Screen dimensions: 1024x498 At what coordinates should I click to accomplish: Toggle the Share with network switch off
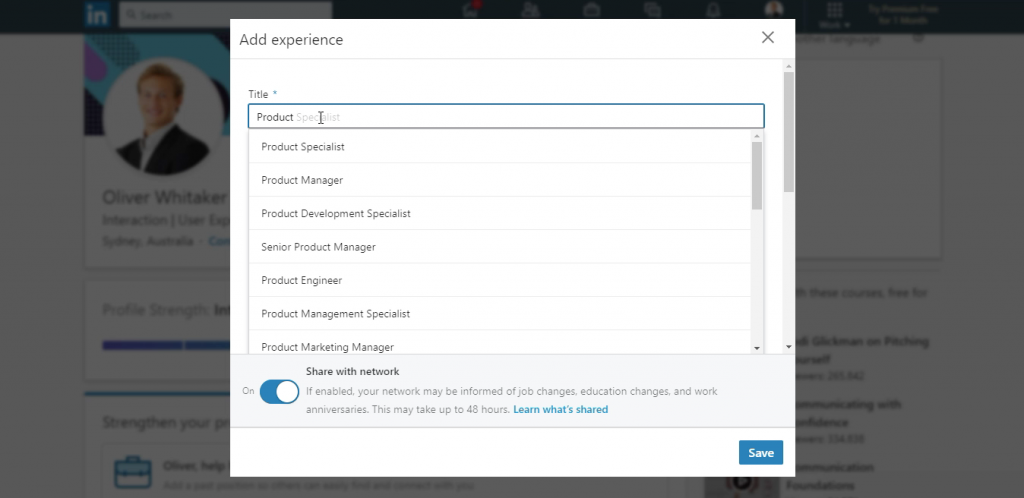point(279,392)
